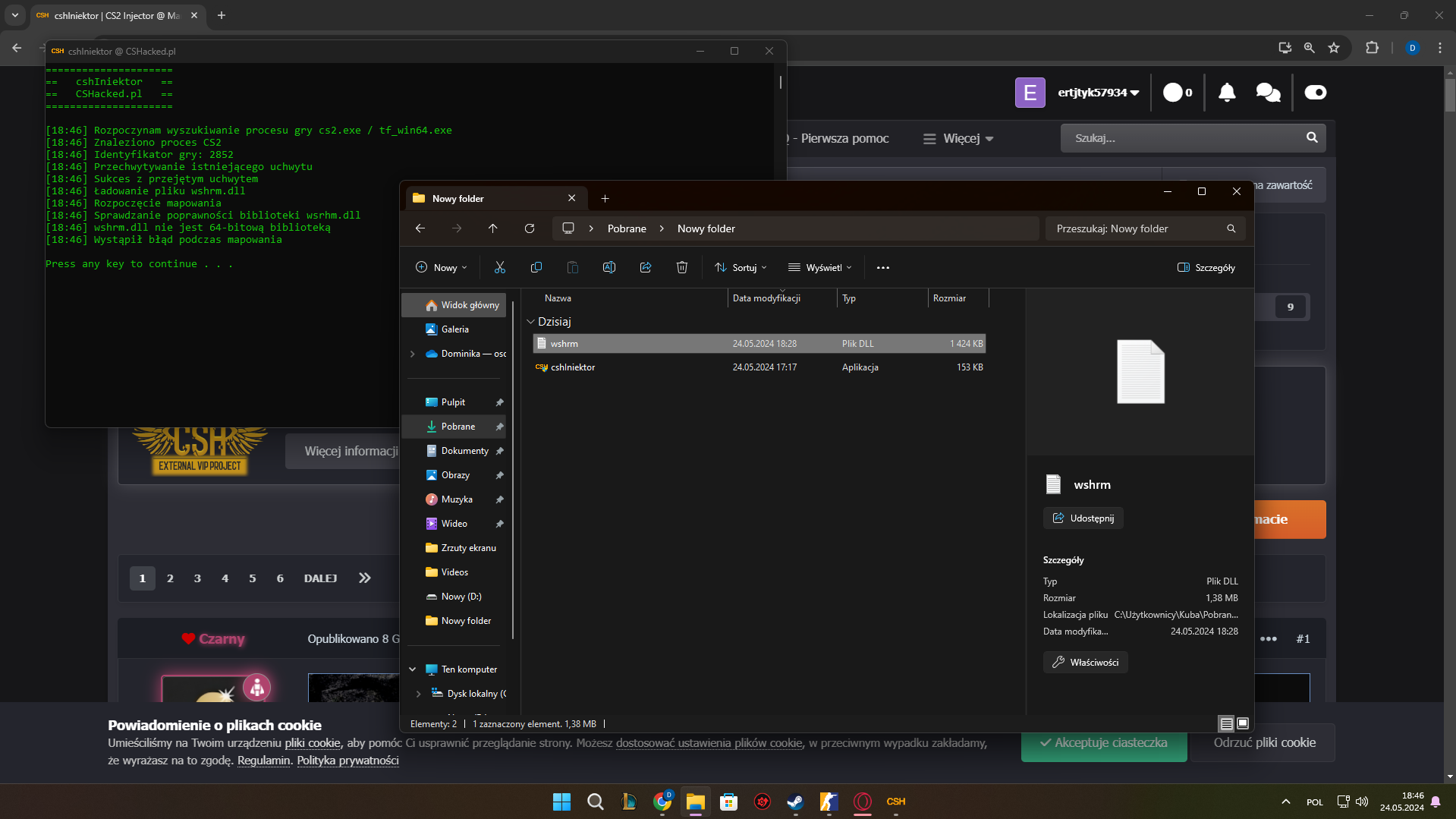This screenshot has height=819, width=1456.
Task: Switch to large thumbnails view in status bar
Action: coord(1243,723)
